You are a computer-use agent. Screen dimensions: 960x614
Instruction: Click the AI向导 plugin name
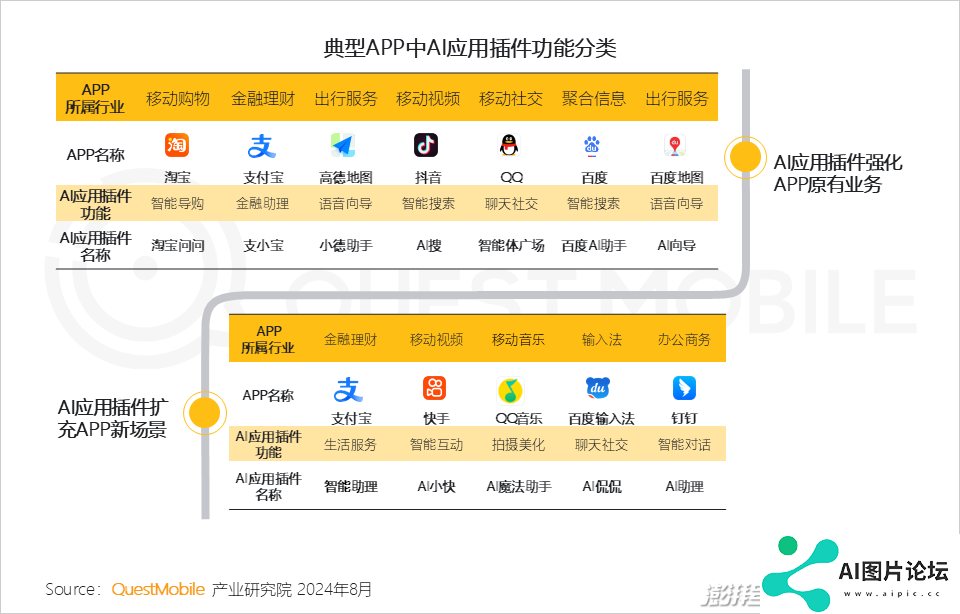tap(677, 245)
